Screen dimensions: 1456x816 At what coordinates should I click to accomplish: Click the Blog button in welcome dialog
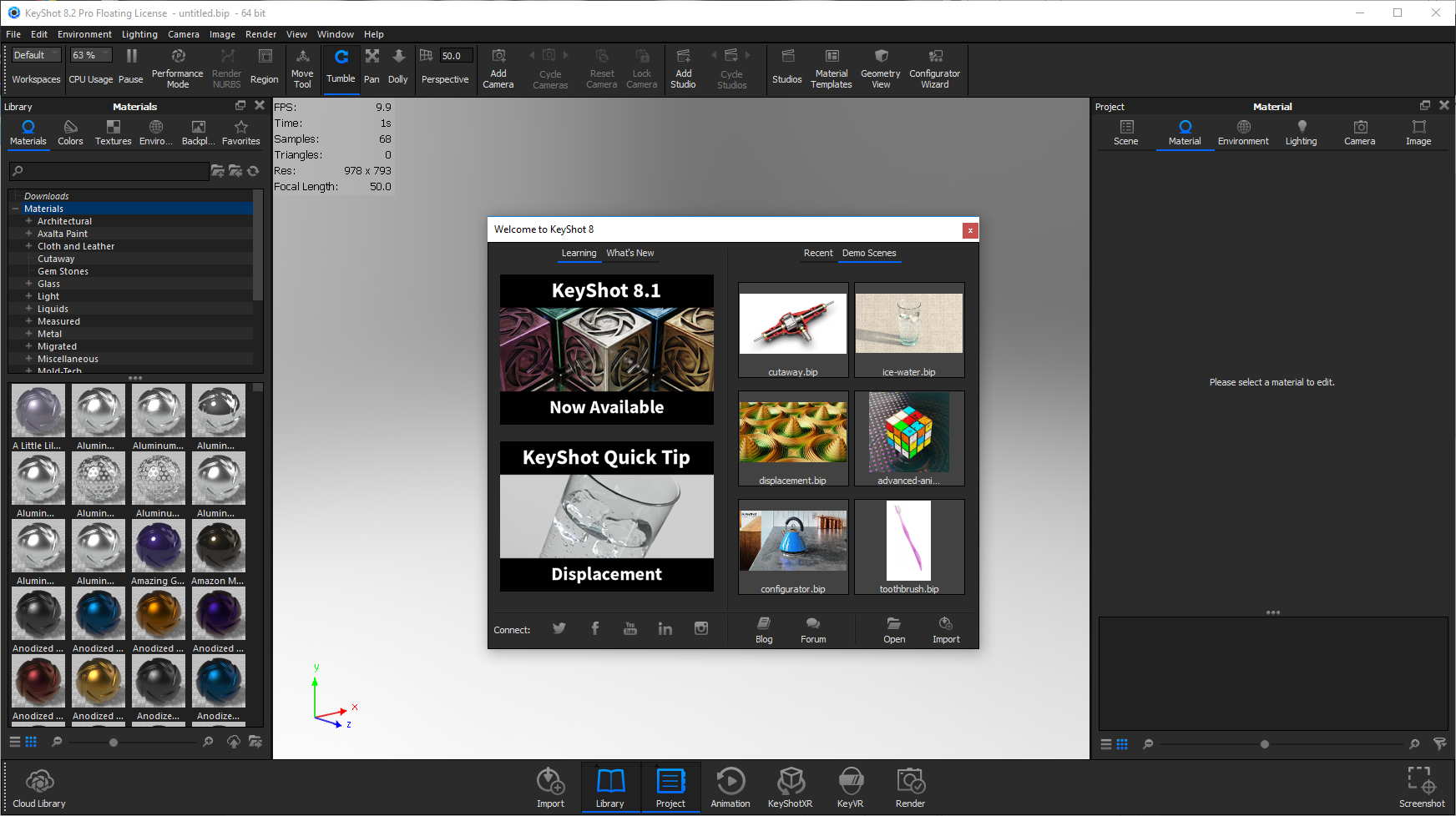coord(763,629)
